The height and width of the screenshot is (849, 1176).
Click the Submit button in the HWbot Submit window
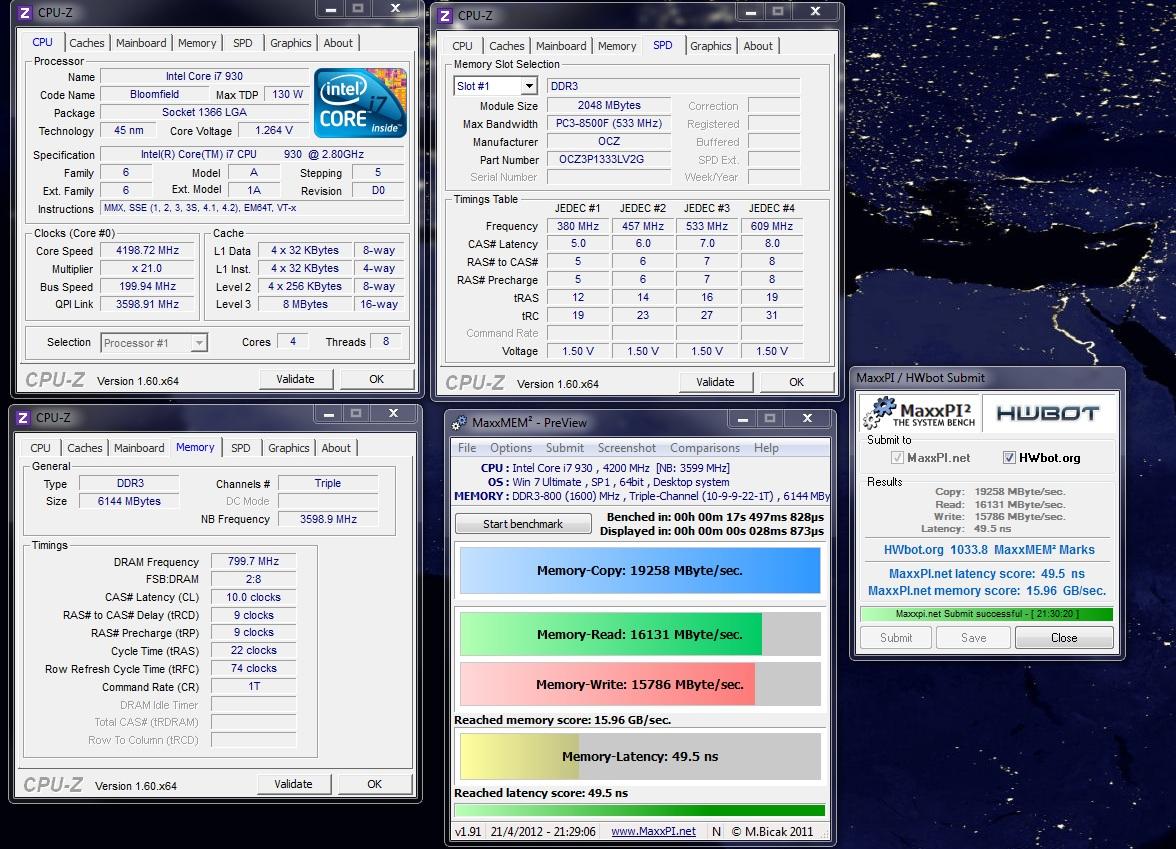[896, 638]
